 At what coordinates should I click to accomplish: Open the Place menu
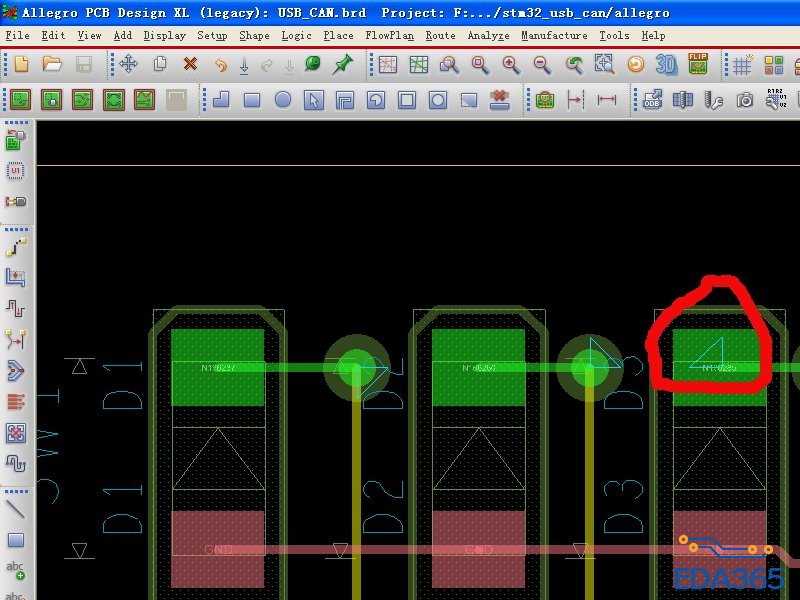tap(338, 35)
